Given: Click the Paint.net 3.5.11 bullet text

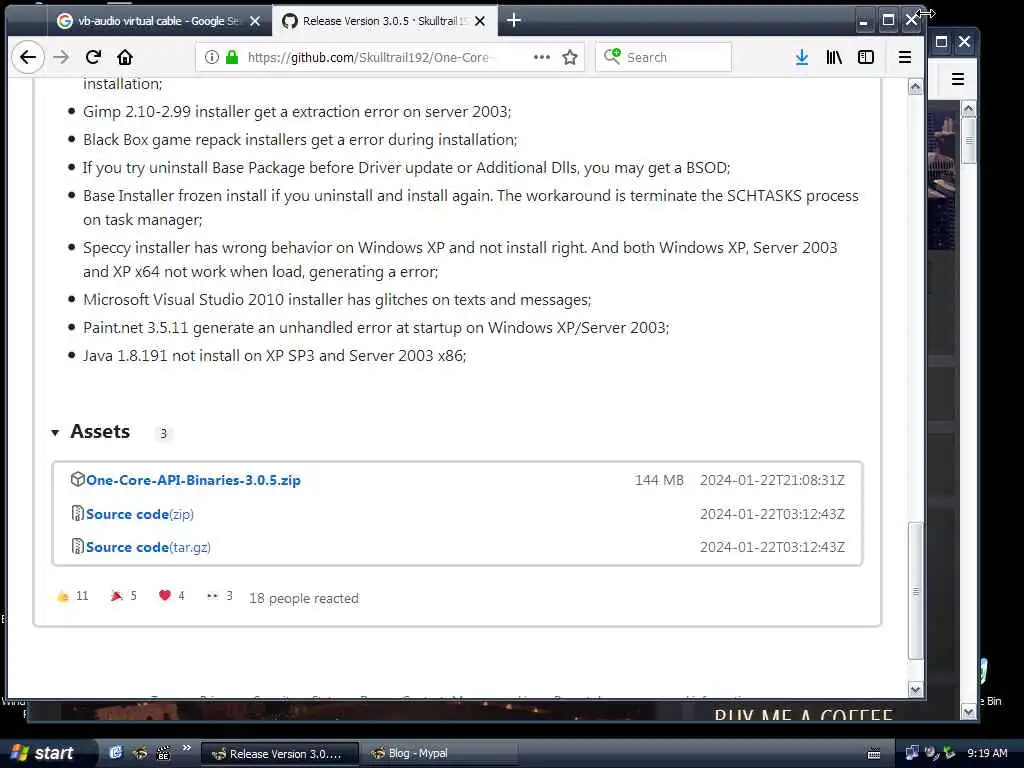Looking at the screenshot, I should [x=376, y=328].
